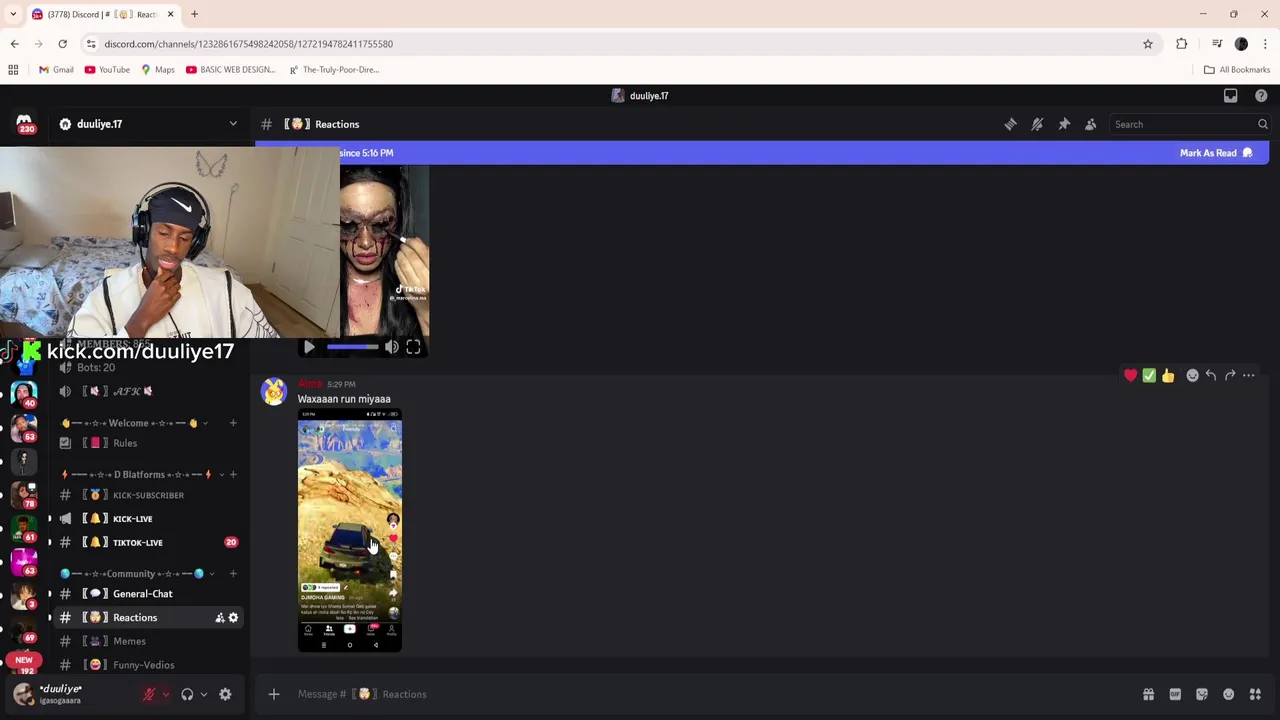Screen dimensions: 1280x720
Task: Open the KICK-SUBSCRIBER channel
Action: [x=148, y=495]
